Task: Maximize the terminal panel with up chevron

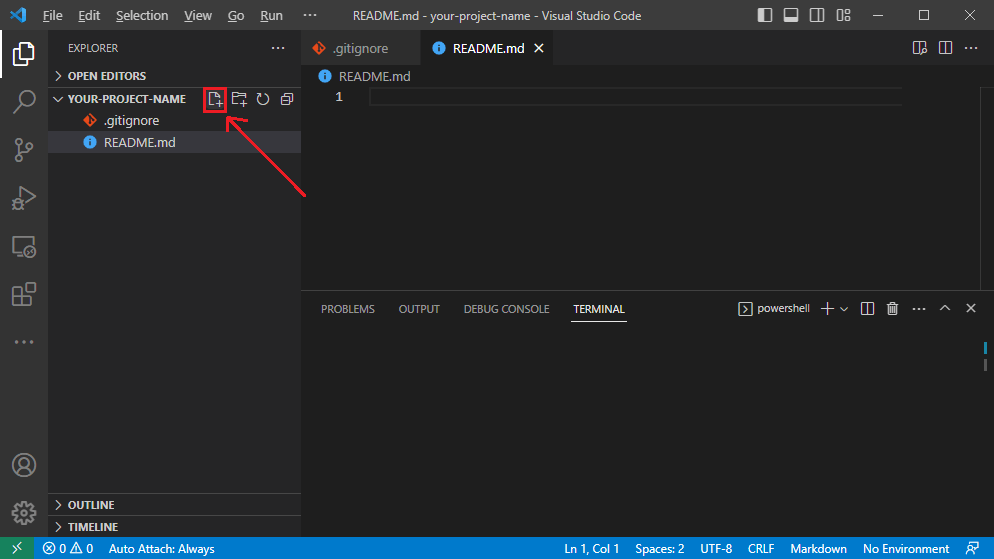Action: pos(945,309)
